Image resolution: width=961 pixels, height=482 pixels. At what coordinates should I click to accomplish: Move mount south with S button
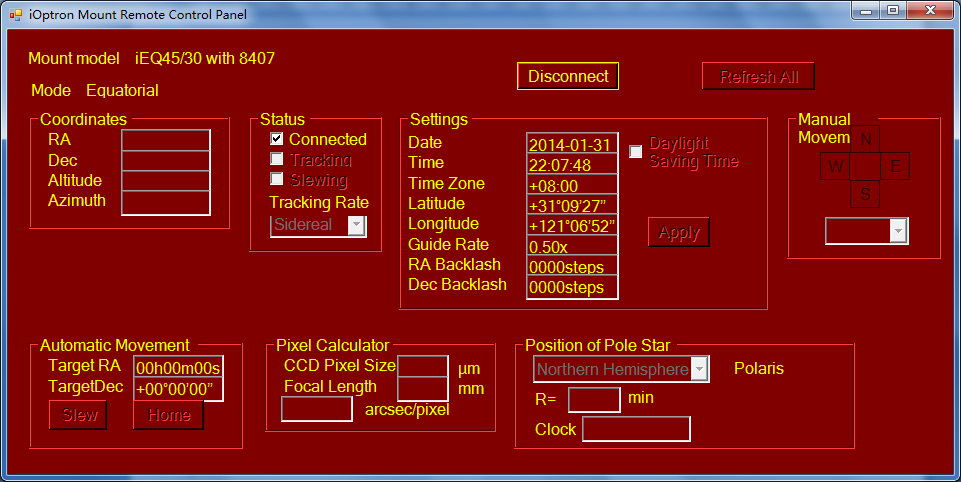point(865,194)
